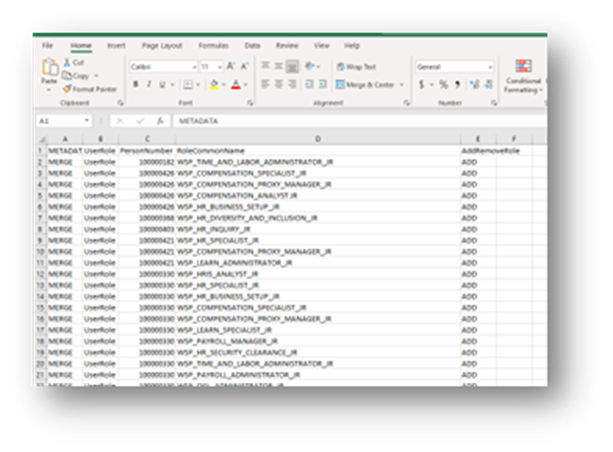Increase indent icon
This screenshot has width=613, height=452.
point(323,84)
